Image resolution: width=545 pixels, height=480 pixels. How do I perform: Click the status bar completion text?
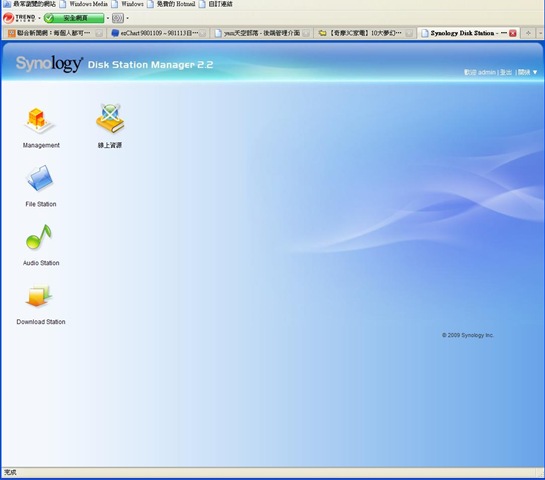(x=10, y=472)
